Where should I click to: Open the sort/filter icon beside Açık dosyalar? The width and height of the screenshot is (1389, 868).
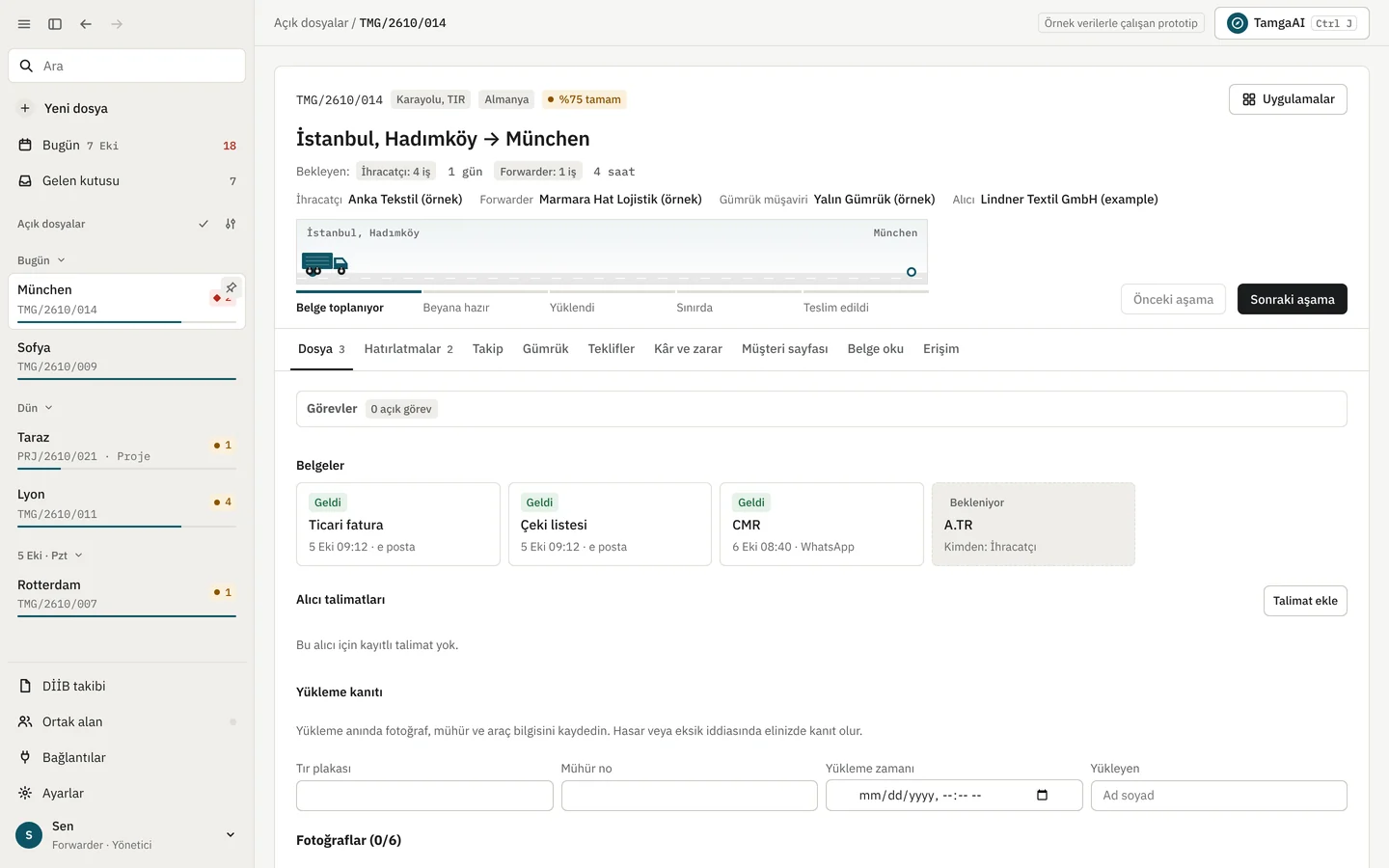pyautogui.click(x=231, y=224)
